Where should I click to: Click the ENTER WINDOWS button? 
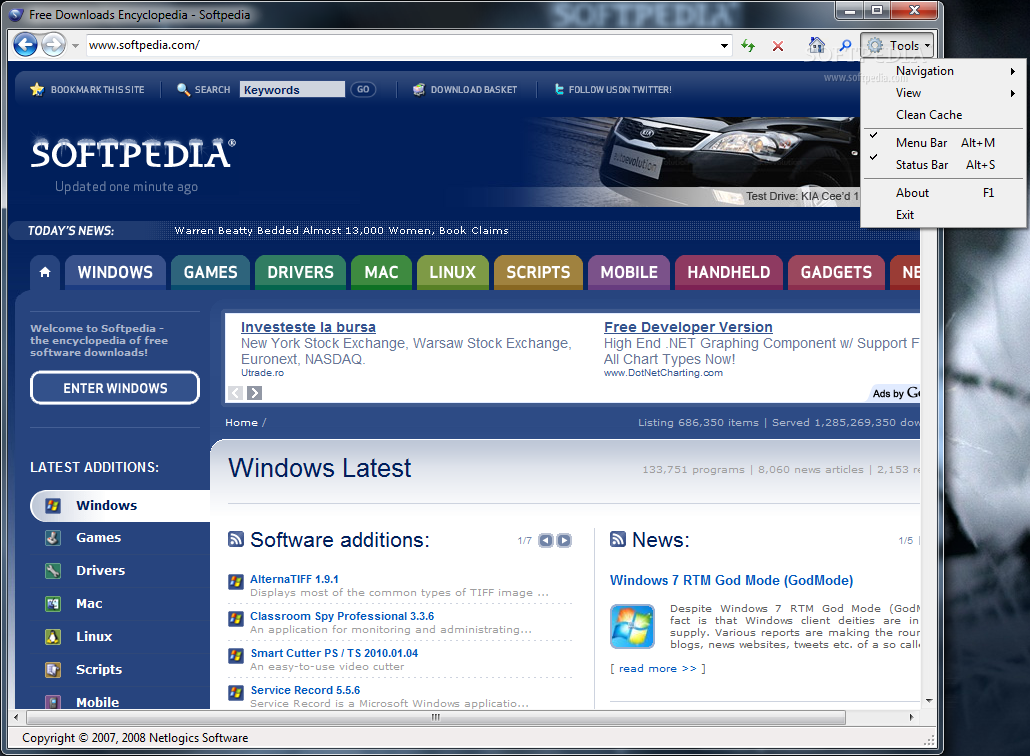tap(115, 388)
